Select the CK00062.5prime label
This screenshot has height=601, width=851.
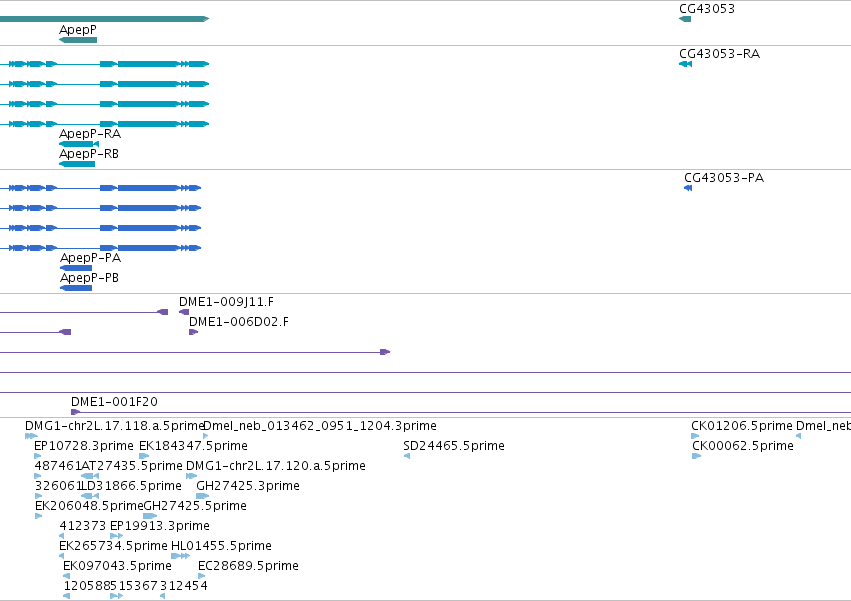(x=742, y=446)
